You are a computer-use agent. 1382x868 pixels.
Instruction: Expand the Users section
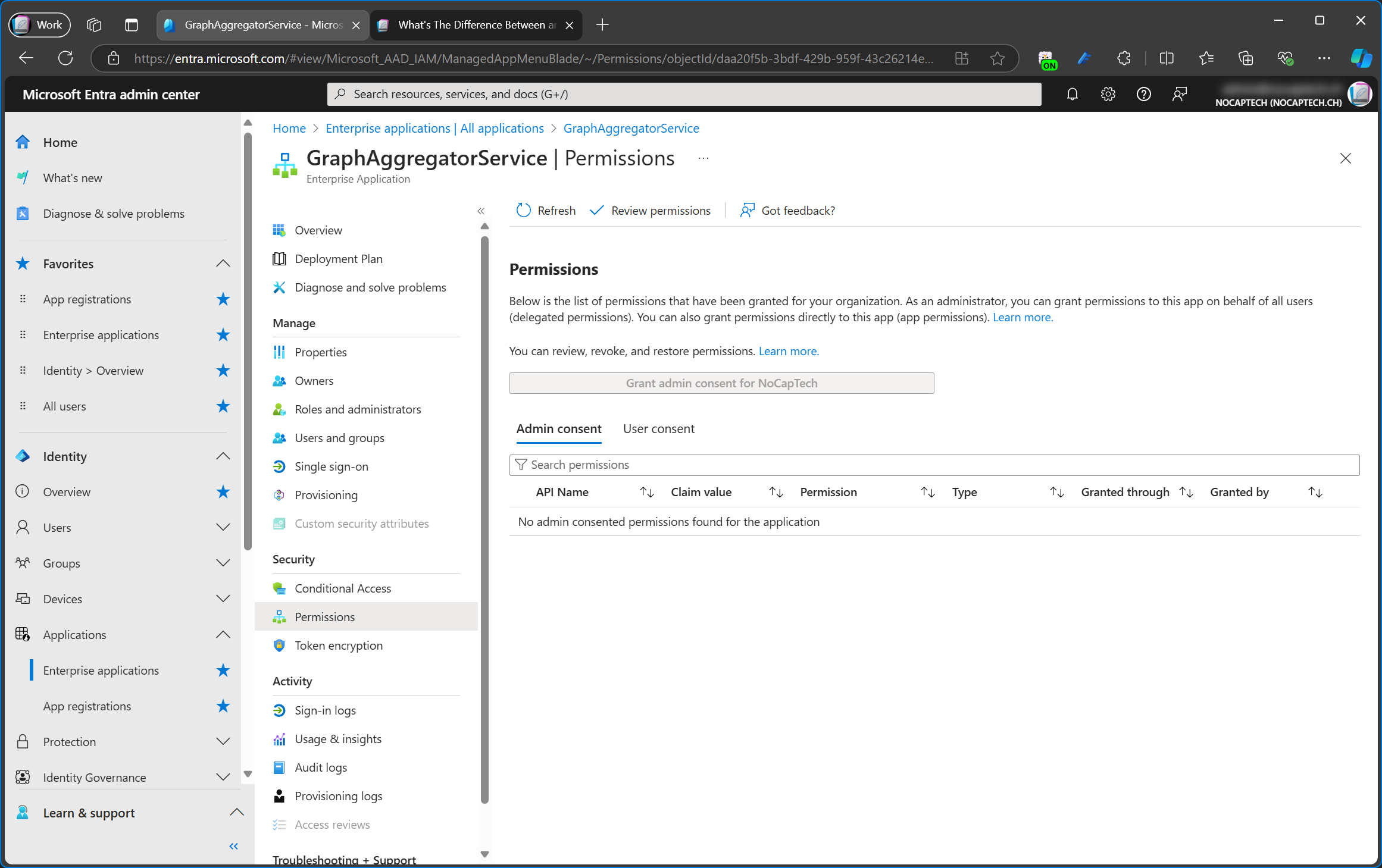click(x=223, y=528)
